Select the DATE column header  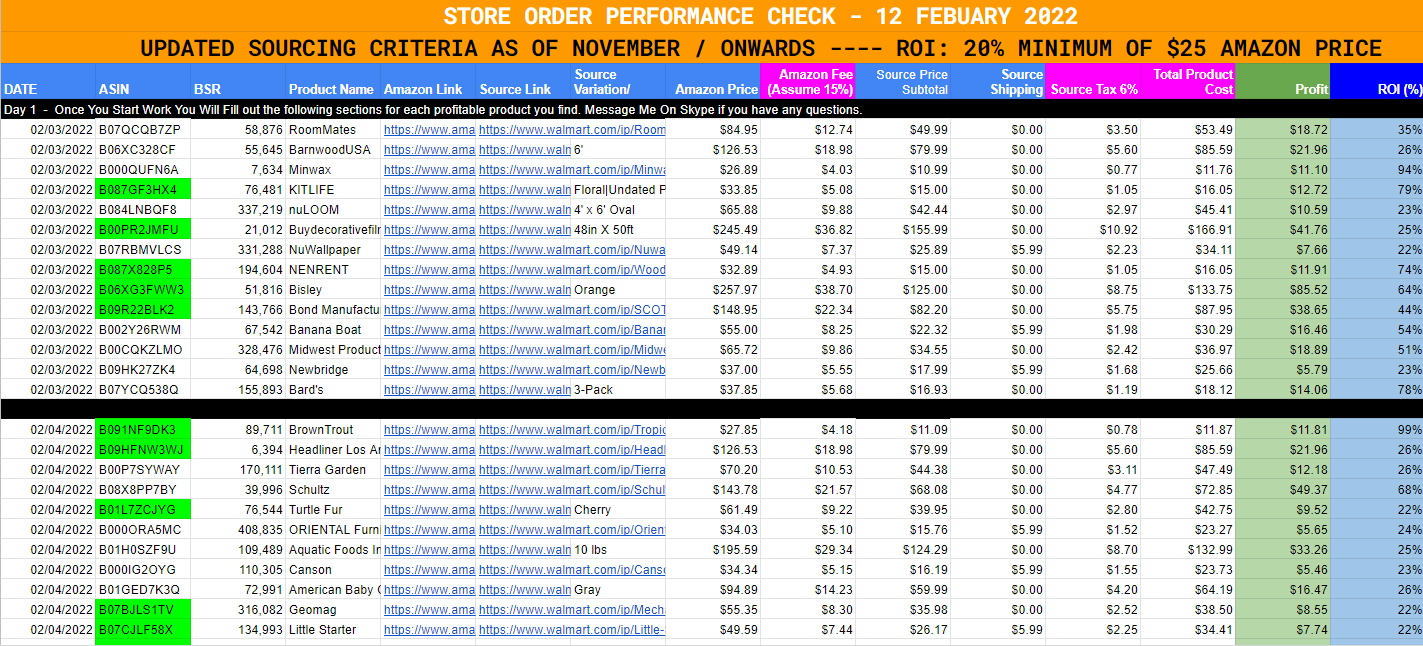click(x=48, y=81)
